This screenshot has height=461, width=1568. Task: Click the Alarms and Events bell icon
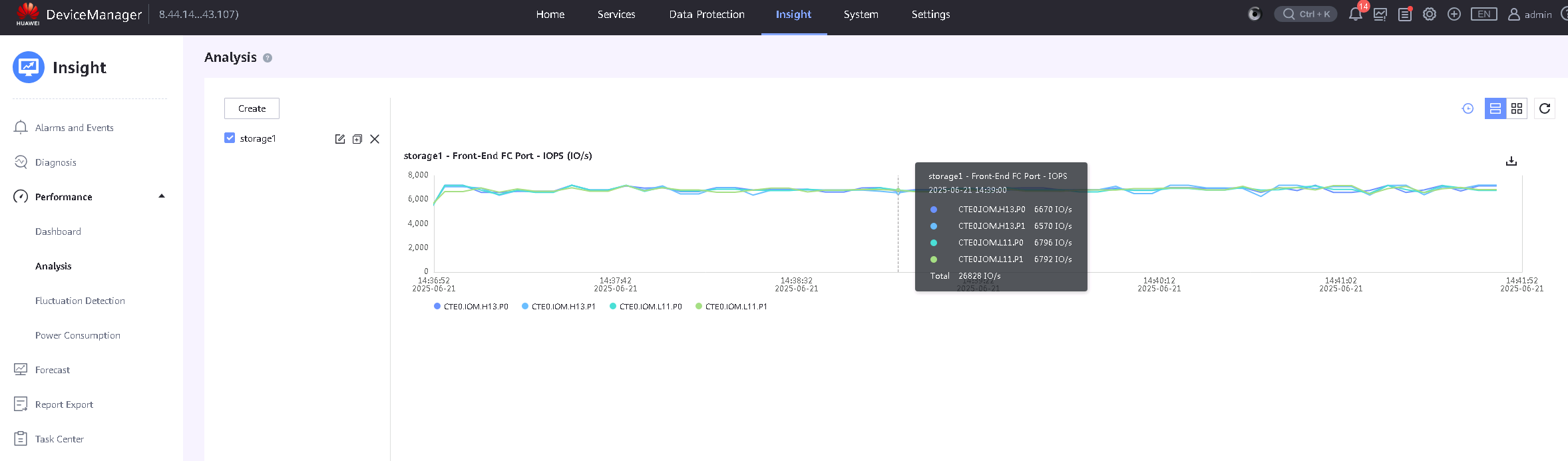tap(21, 127)
